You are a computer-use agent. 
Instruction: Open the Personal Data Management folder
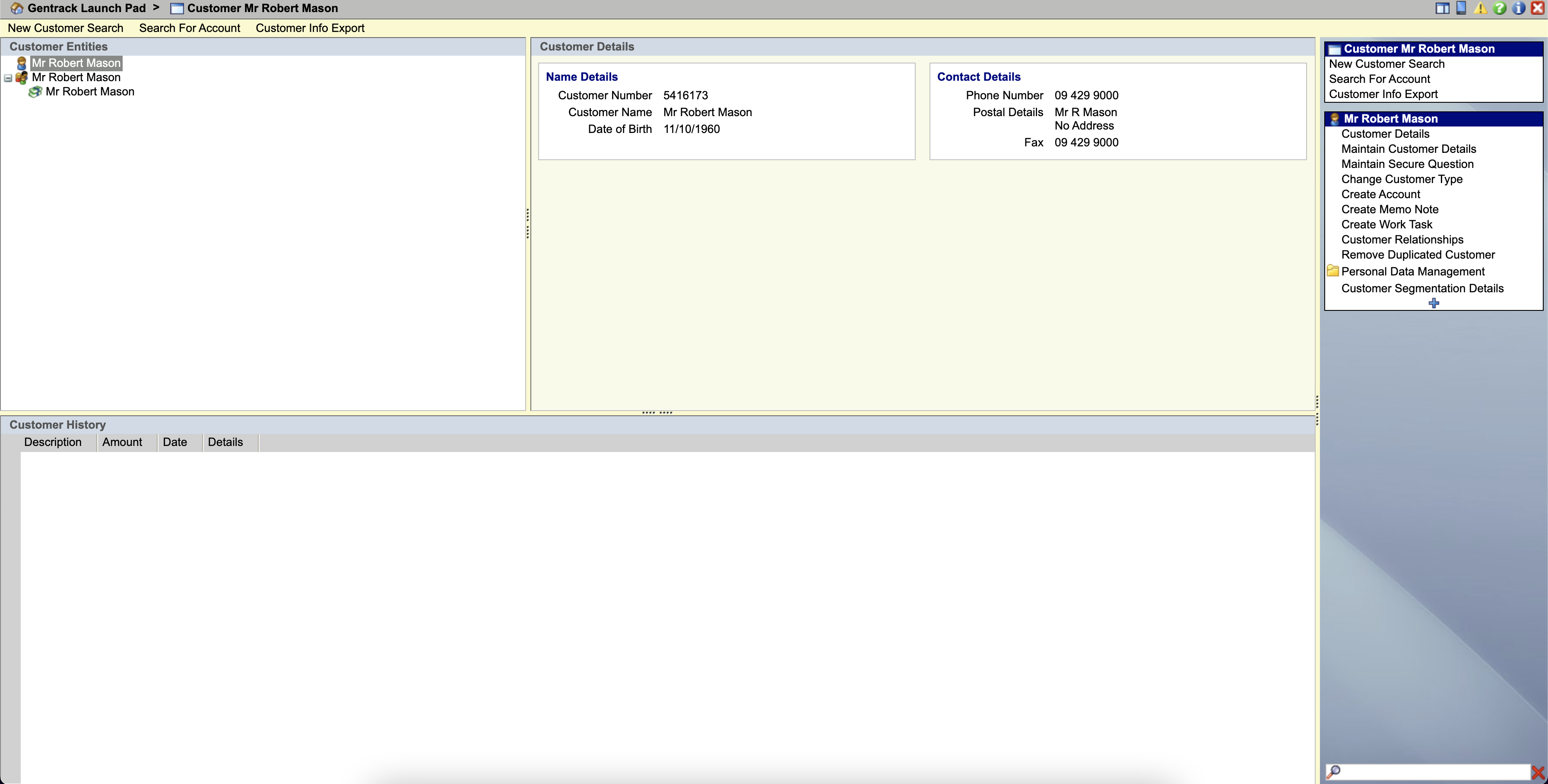click(x=1412, y=272)
